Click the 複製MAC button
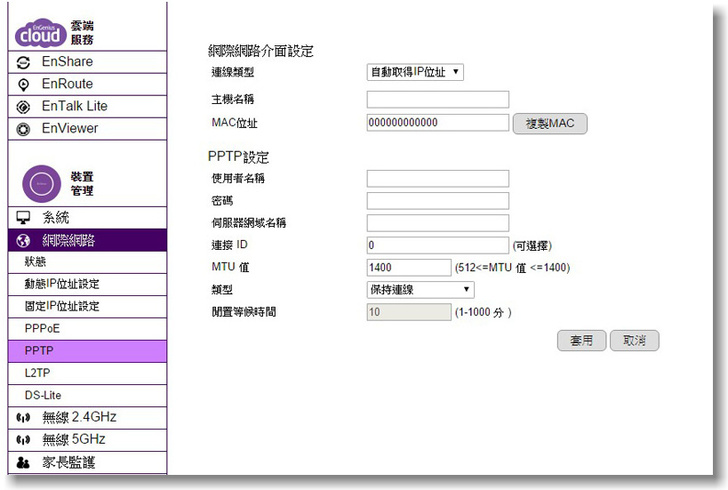This screenshot has height=490, width=728. tap(550, 124)
